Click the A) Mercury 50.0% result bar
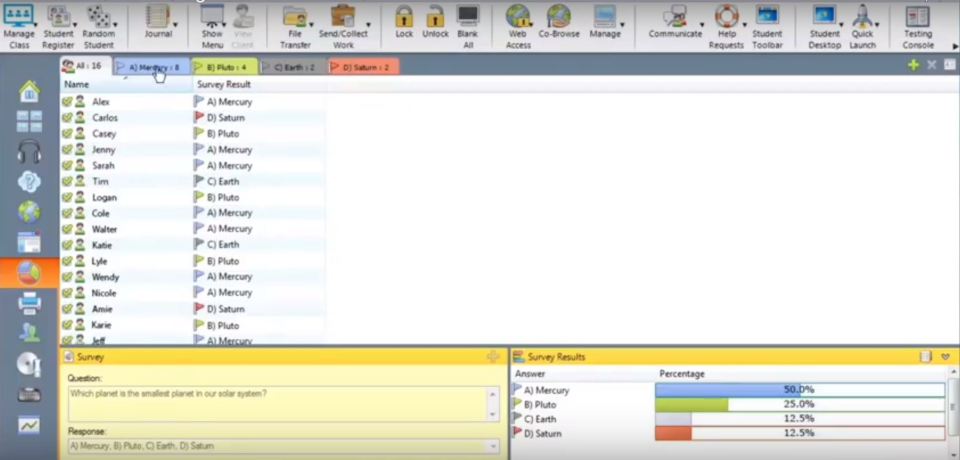The image size is (960, 460). (800, 390)
